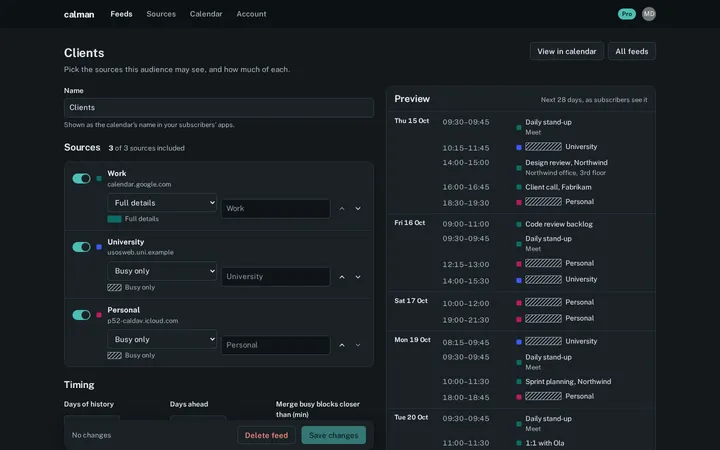The image size is (720, 450).
Task: Open University detail level dropdown
Action: [162, 271]
